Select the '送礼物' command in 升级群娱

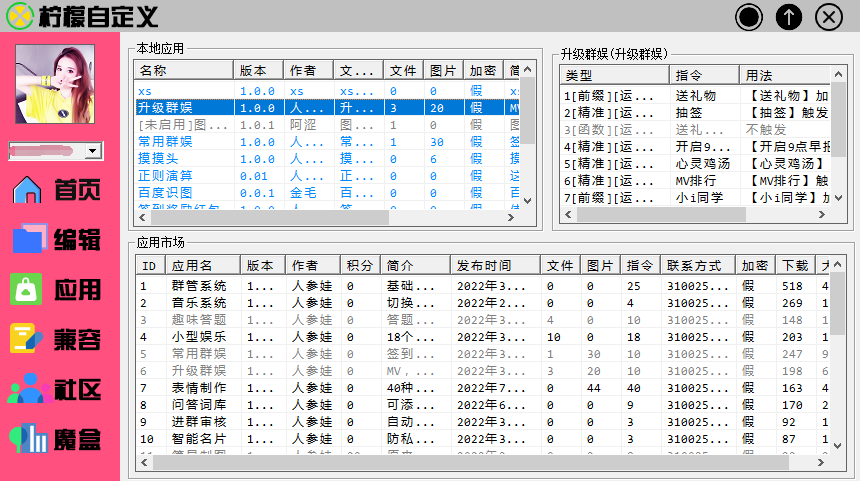(x=695, y=96)
